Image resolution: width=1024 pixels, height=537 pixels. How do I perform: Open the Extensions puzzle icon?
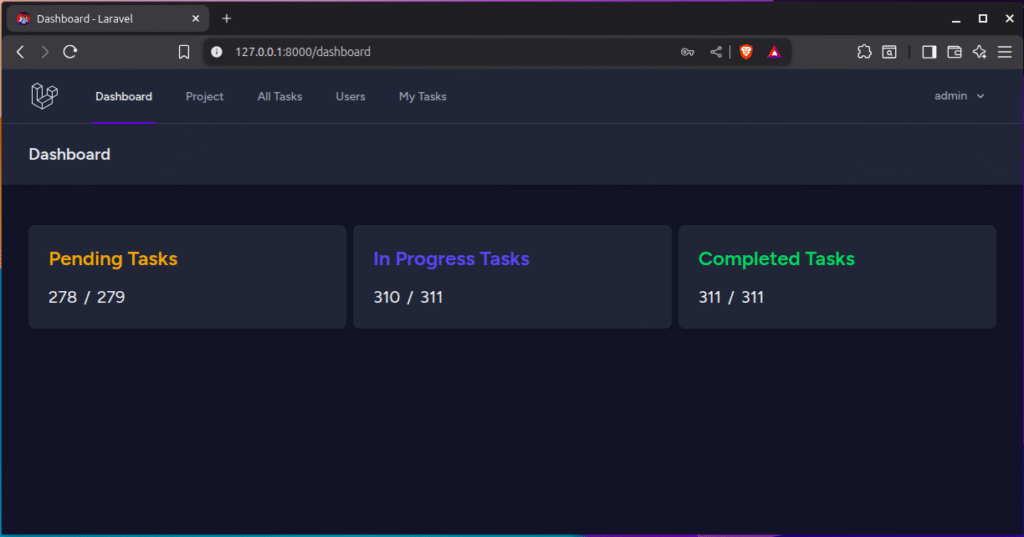coord(864,52)
